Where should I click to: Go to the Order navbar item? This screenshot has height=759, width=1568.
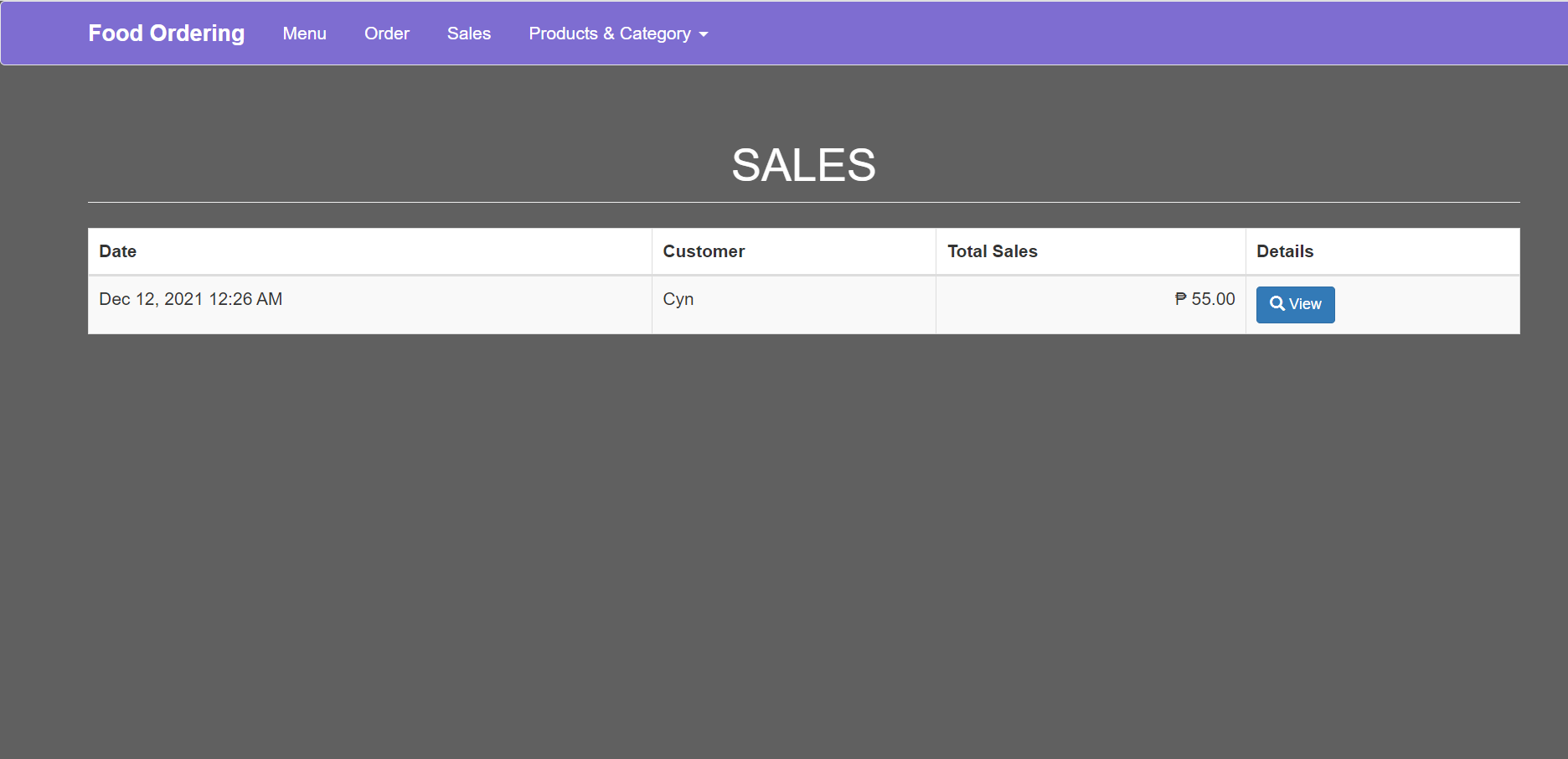coord(386,34)
